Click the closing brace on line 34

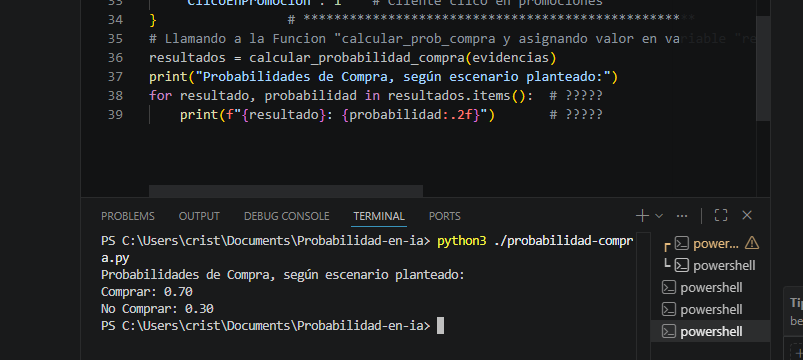(153, 20)
